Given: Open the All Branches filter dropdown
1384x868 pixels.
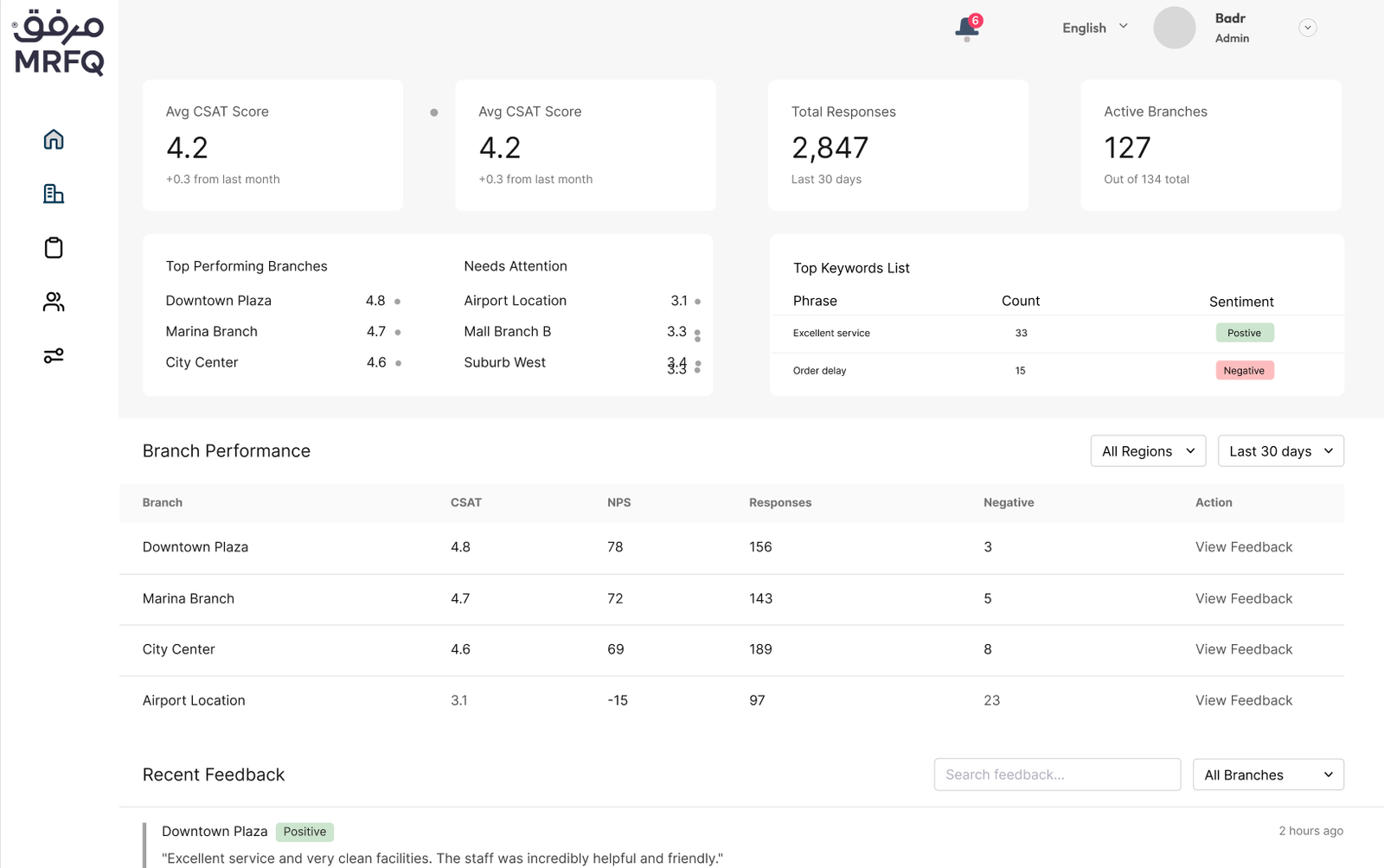Looking at the screenshot, I should (x=1267, y=775).
